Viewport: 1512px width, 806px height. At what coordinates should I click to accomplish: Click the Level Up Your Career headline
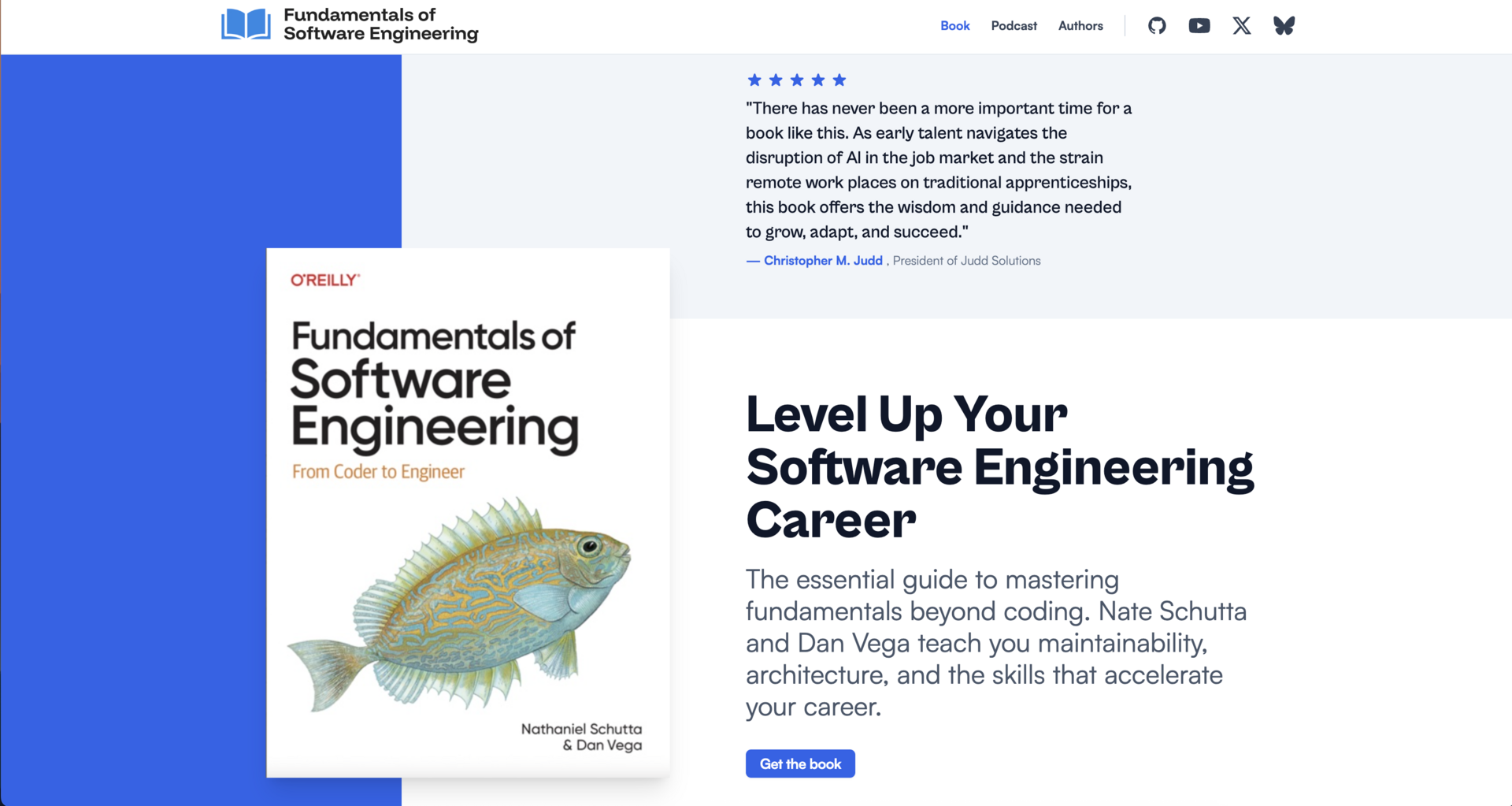999,466
